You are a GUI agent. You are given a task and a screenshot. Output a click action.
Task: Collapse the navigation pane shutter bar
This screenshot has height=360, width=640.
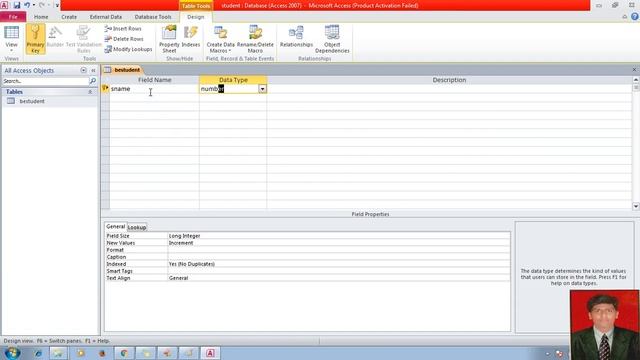point(93,70)
